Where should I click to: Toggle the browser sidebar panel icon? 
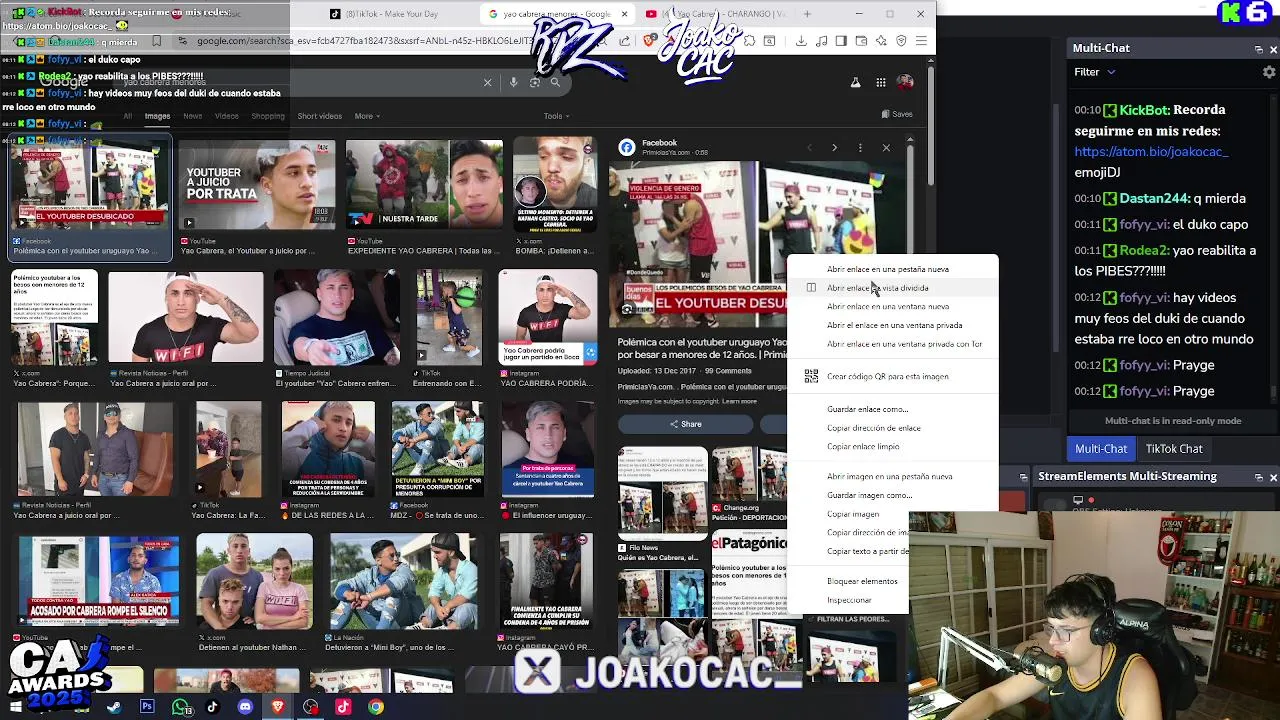tap(841, 41)
